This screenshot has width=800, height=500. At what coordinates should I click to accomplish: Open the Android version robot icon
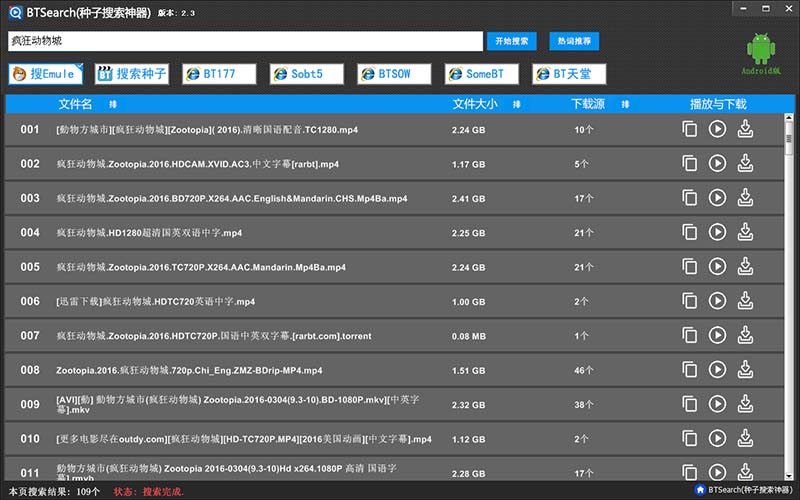[x=762, y=51]
